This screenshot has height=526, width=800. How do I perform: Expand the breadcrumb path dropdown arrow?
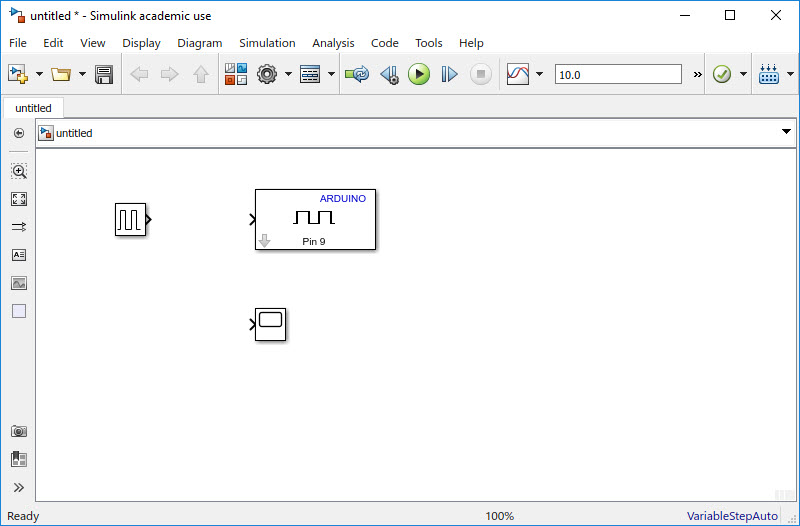pos(786,132)
